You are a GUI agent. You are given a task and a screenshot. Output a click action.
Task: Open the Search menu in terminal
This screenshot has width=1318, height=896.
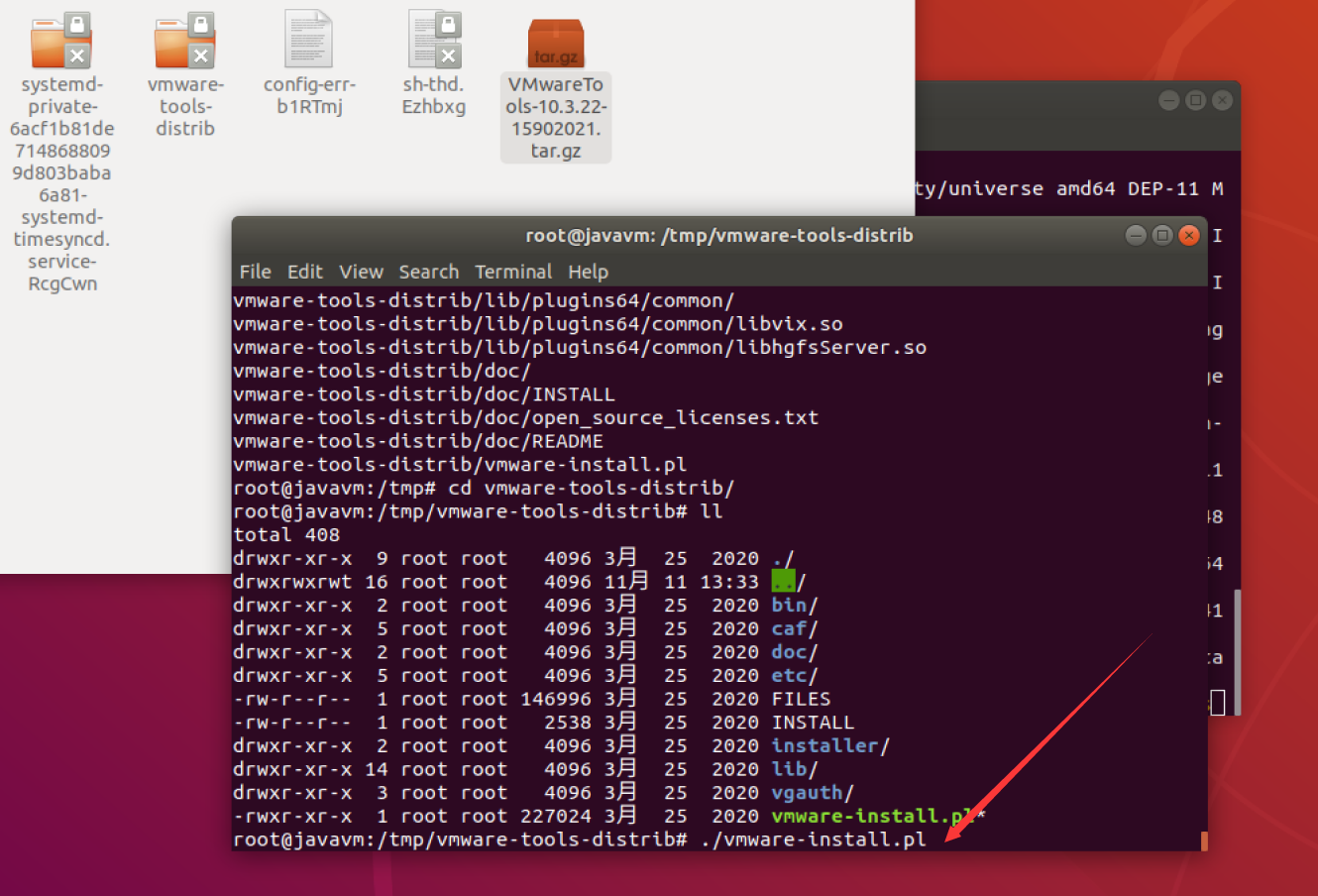429,272
